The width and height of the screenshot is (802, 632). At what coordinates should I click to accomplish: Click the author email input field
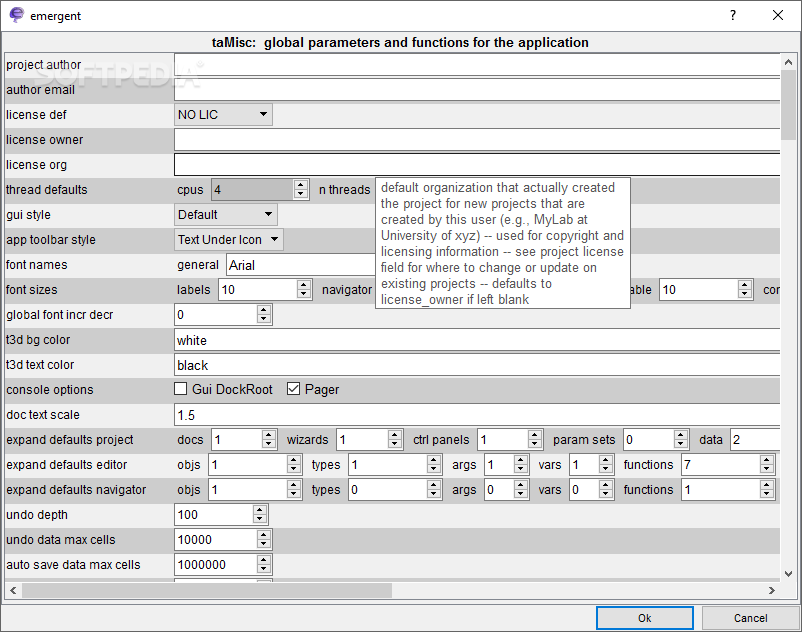point(477,90)
